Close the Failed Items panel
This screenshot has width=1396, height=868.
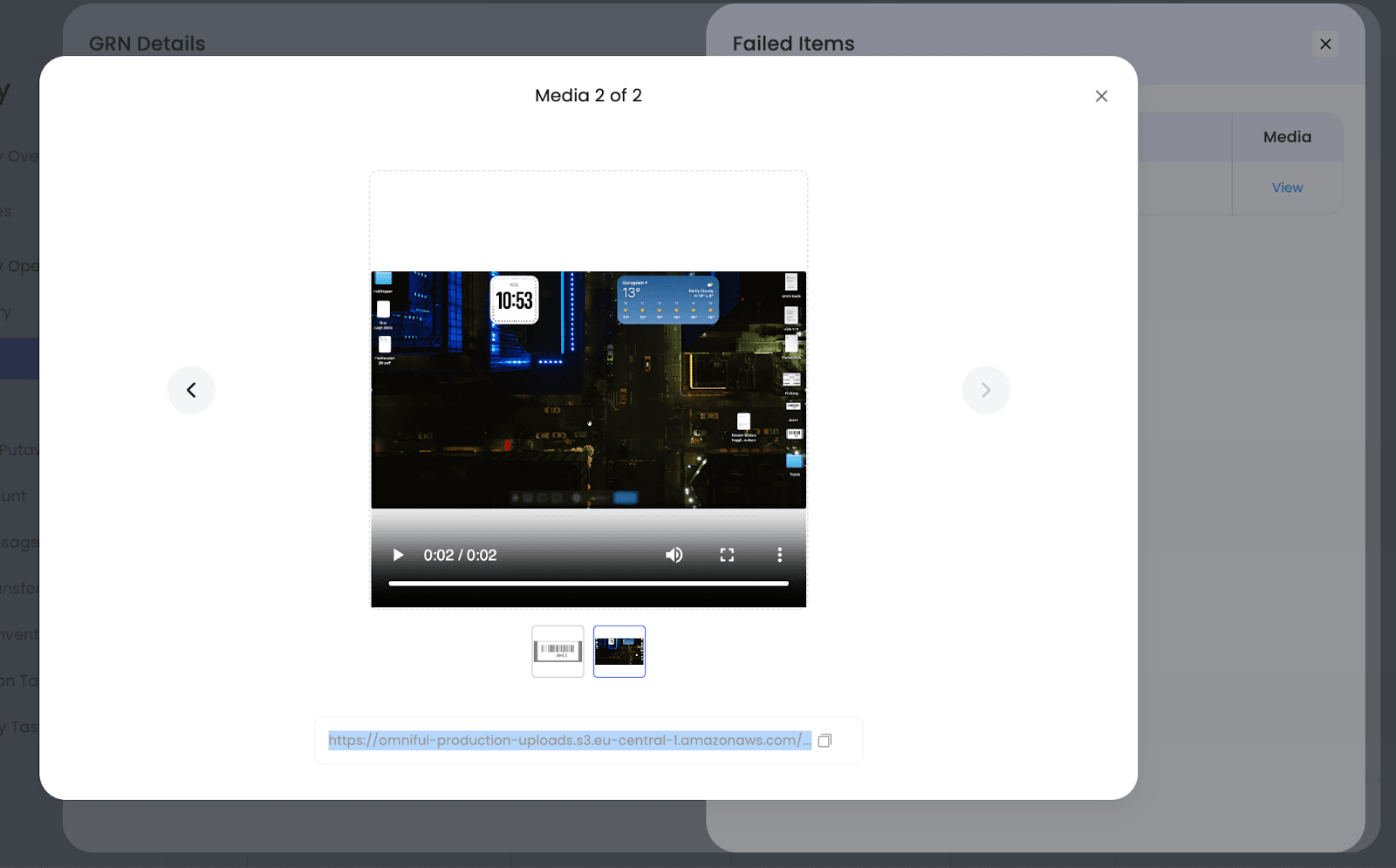pos(1325,44)
